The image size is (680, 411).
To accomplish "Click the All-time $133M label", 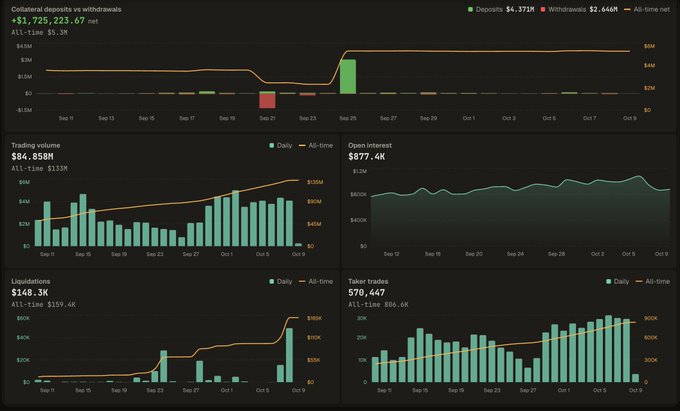I will [39, 169].
